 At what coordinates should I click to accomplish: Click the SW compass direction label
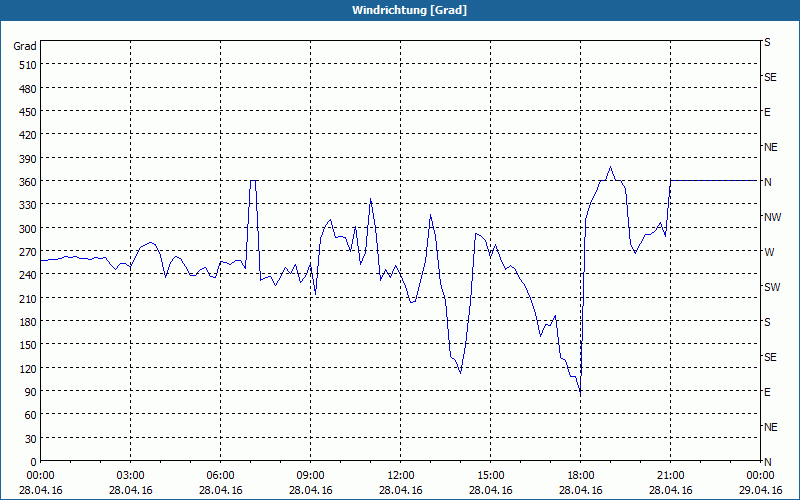772,287
